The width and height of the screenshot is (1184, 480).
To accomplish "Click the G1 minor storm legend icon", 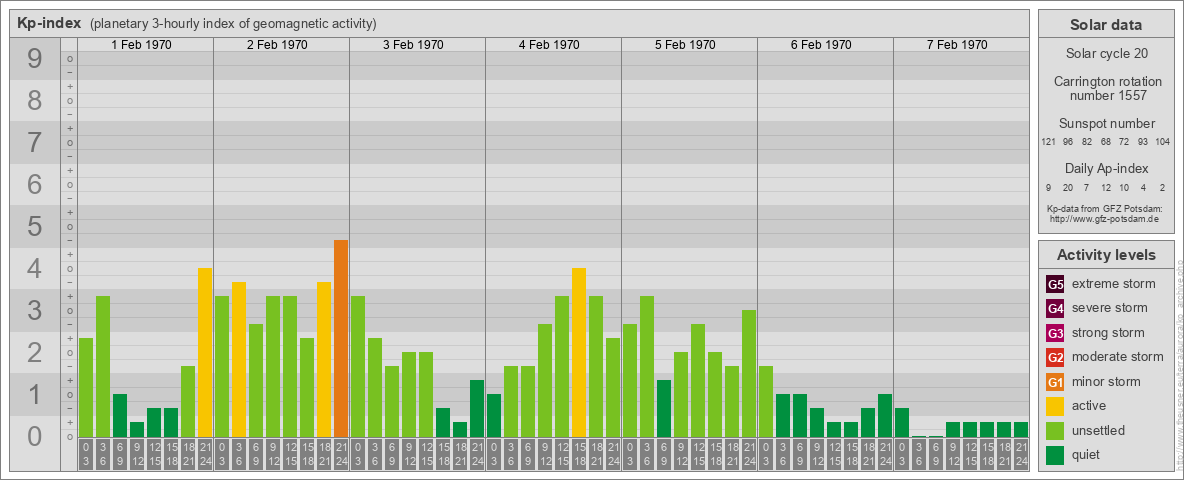I will 1055,381.
